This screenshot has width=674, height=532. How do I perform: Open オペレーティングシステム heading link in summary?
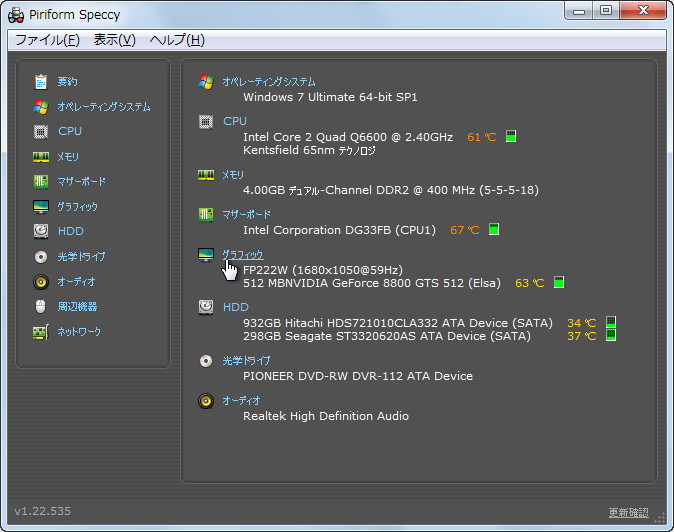269,82
